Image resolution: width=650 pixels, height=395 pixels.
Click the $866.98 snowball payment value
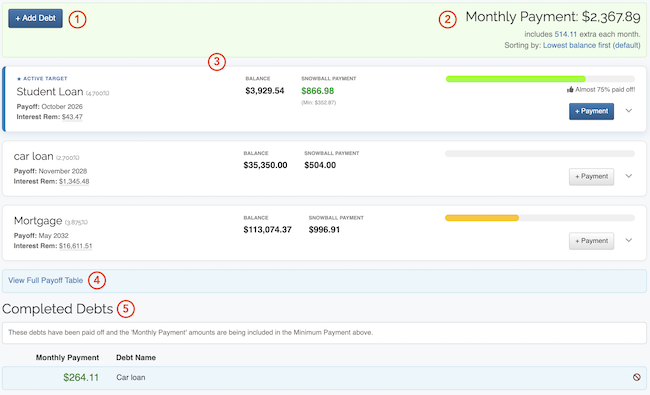318,91
